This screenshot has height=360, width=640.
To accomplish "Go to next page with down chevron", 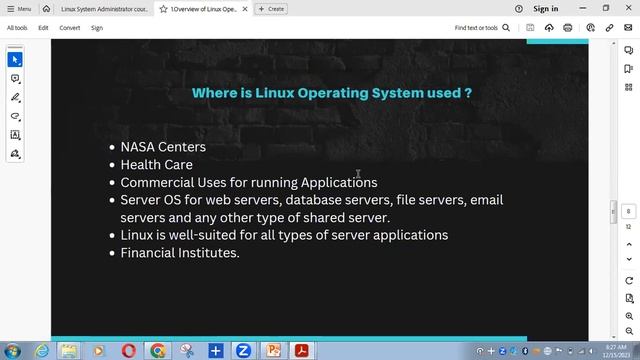I will 629,259.
